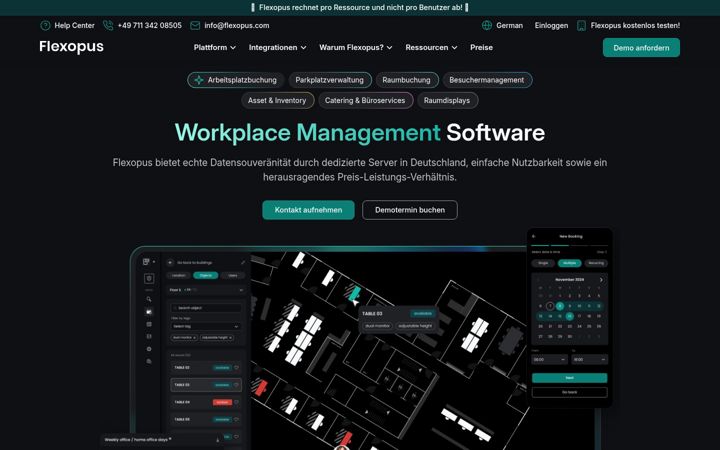Image resolution: width=720 pixels, height=450 pixels.
Task: Click the Kontakt aufnehmen button
Action: click(308, 210)
